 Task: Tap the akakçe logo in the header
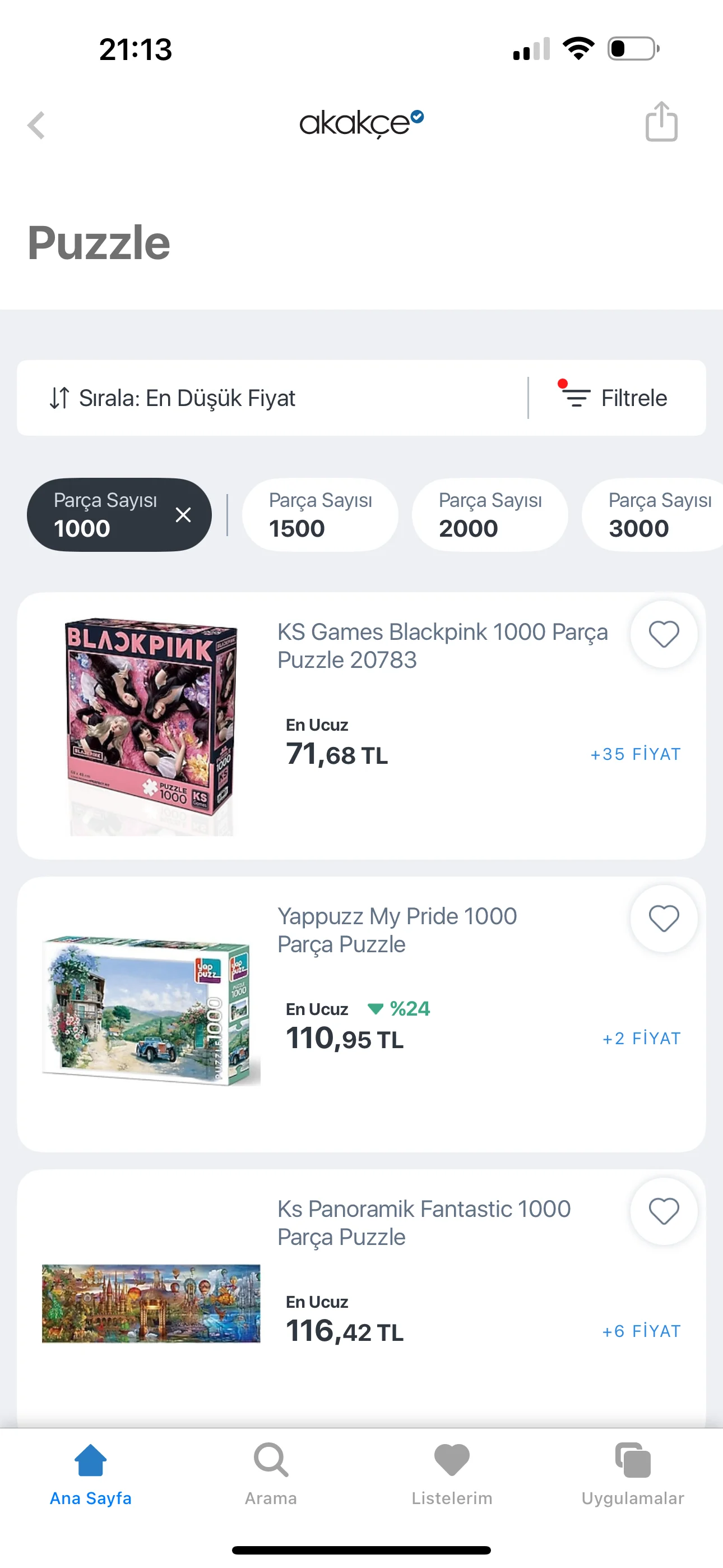[x=360, y=123]
